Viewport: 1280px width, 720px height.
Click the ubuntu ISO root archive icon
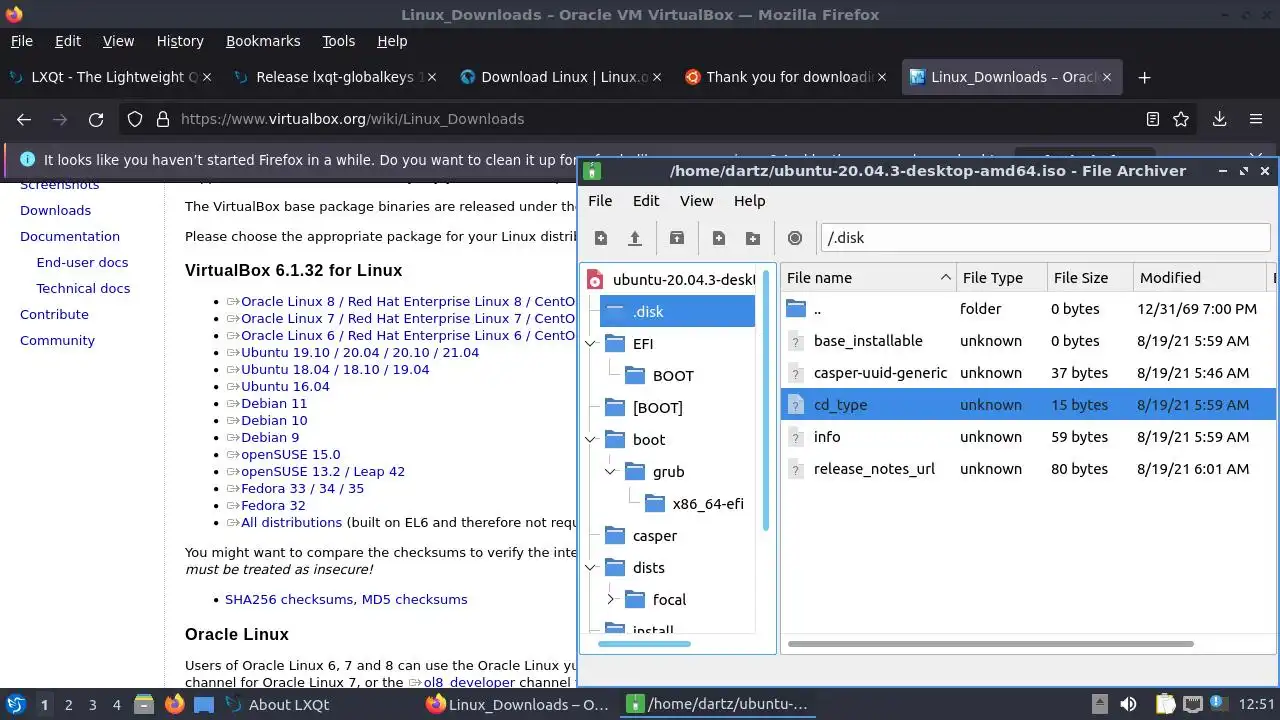[x=596, y=280]
